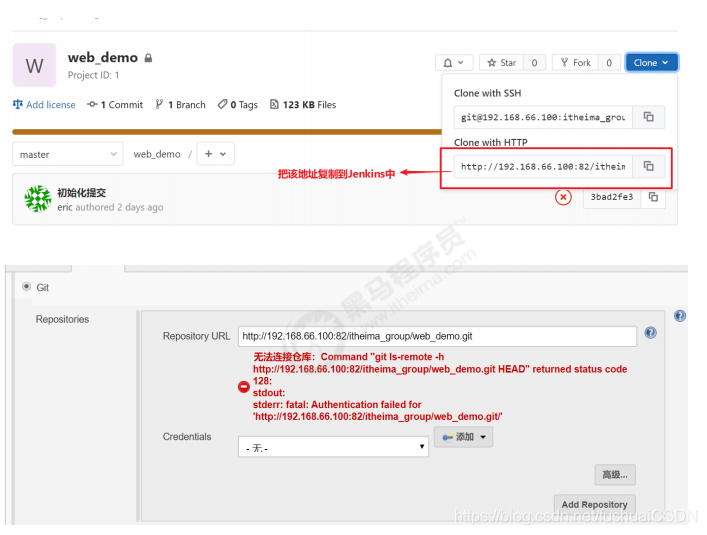The height and width of the screenshot is (535, 707).
Task: Click the Repositories label
Action: click(x=62, y=319)
